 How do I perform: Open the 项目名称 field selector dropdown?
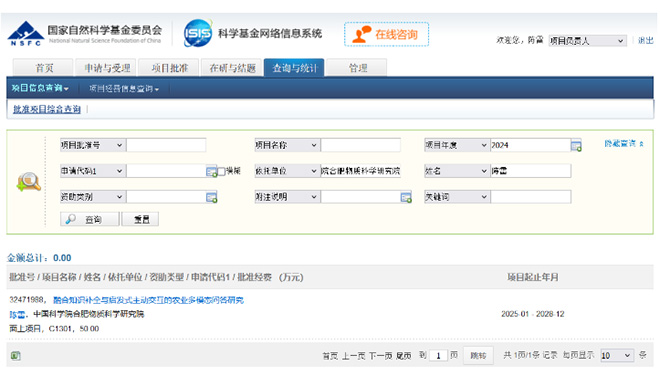[287, 145]
